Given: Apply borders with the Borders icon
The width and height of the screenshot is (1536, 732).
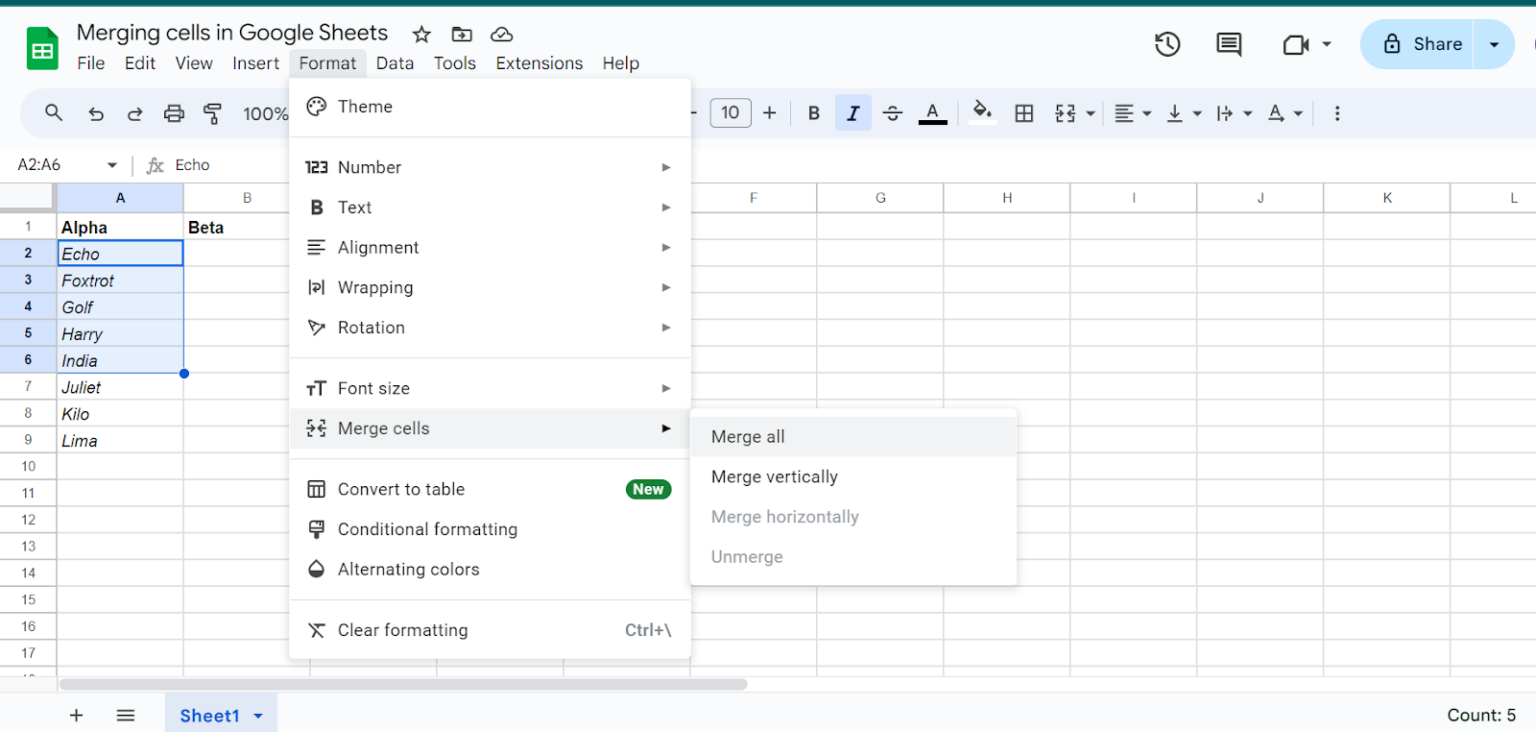Looking at the screenshot, I should 1023,113.
